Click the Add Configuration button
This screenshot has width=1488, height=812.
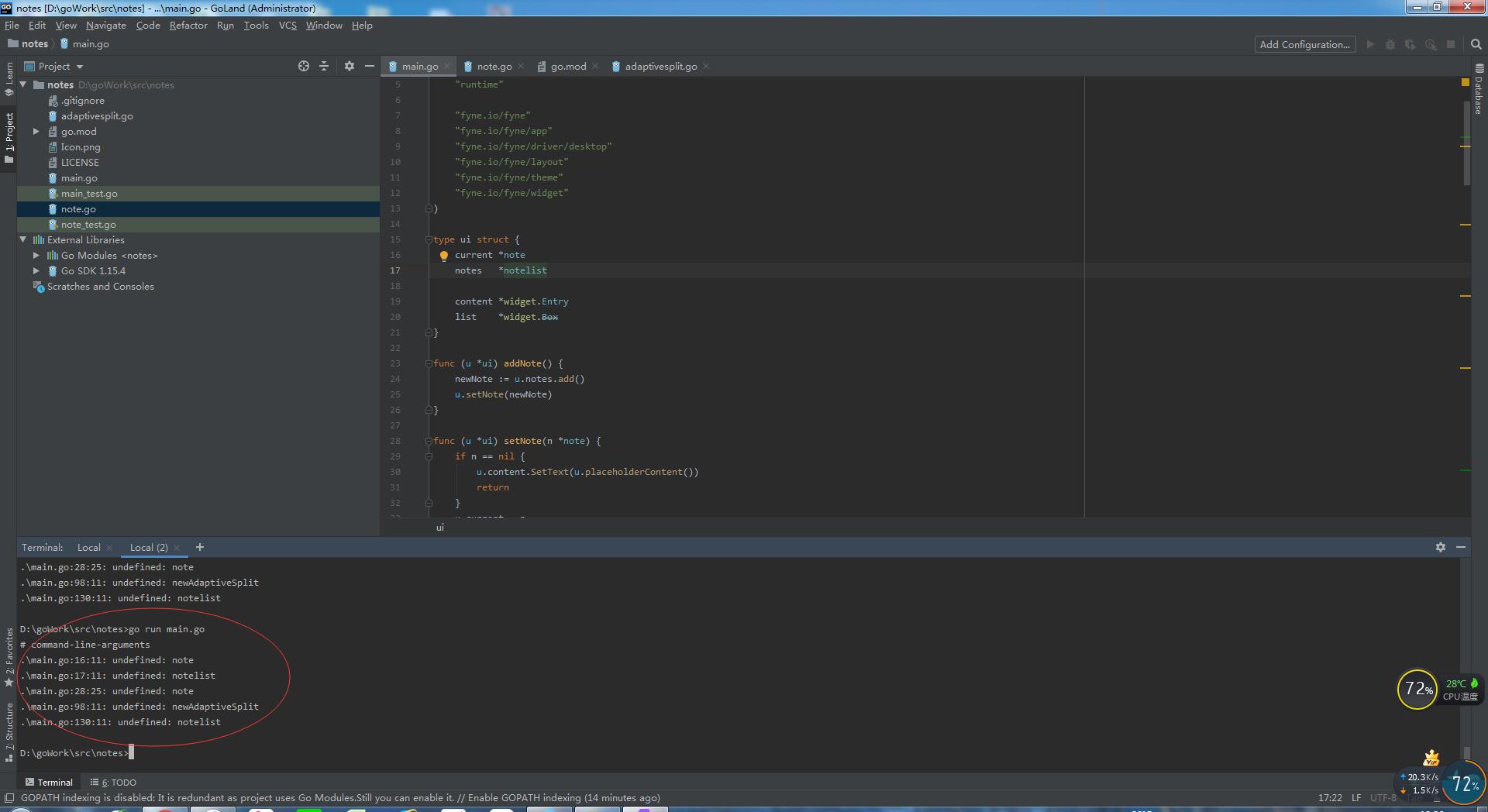point(1304,44)
